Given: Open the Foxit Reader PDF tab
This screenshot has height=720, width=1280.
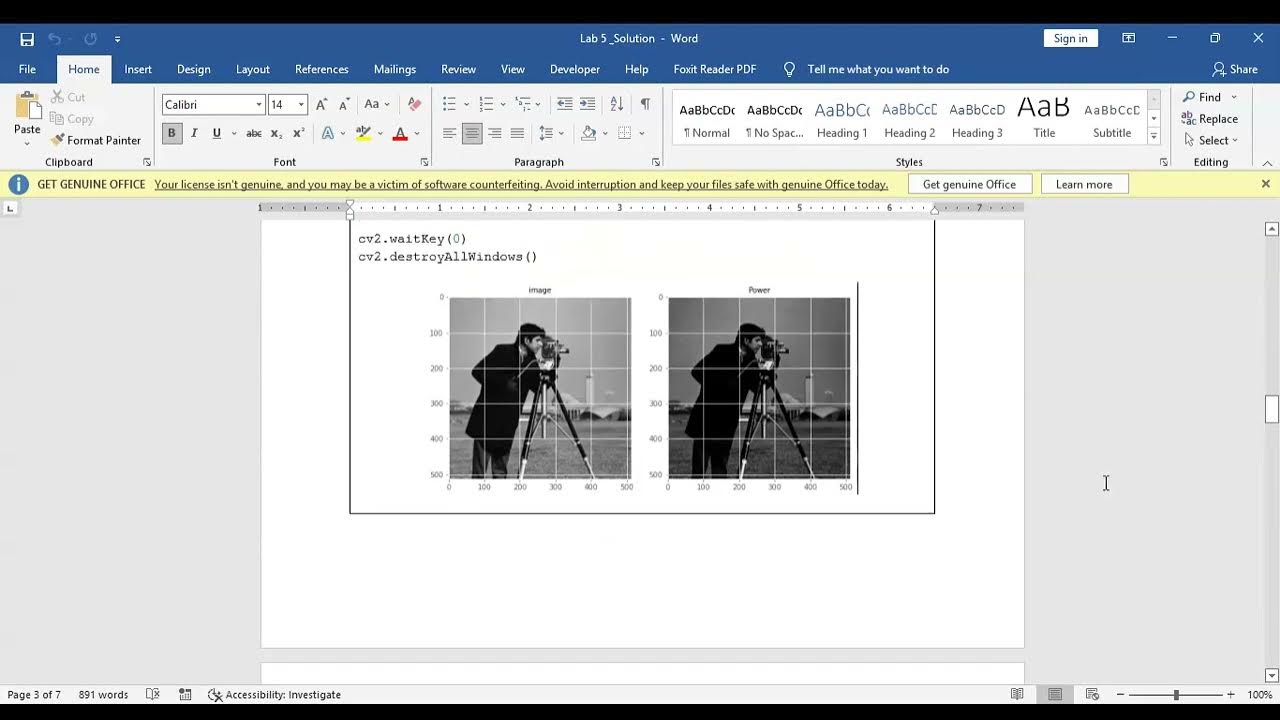Looking at the screenshot, I should click(x=715, y=69).
